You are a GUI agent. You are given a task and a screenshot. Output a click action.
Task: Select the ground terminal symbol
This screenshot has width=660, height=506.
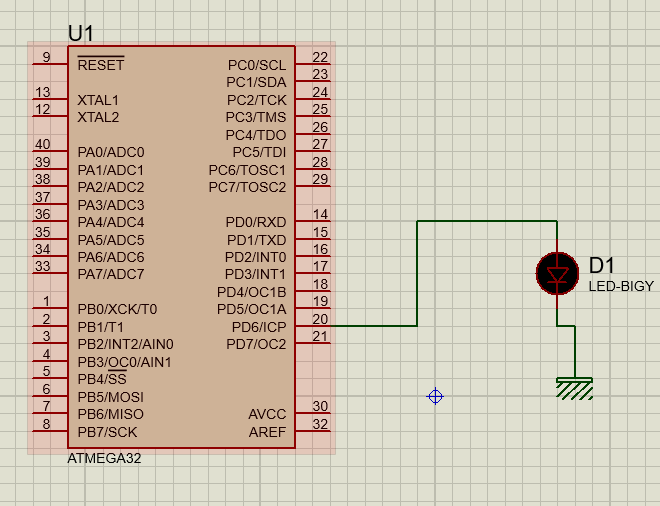(575, 388)
